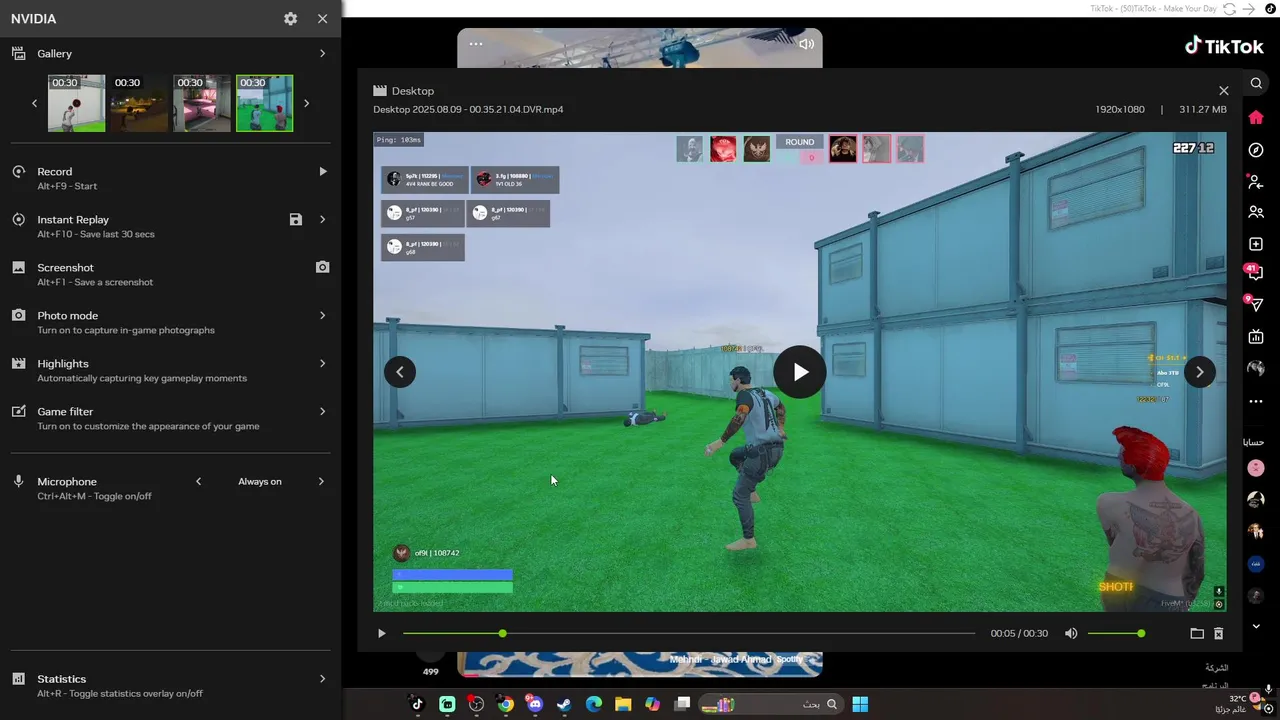Open the Record menu entry
This screenshot has width=1280, height=720.
tap(55, 171)
